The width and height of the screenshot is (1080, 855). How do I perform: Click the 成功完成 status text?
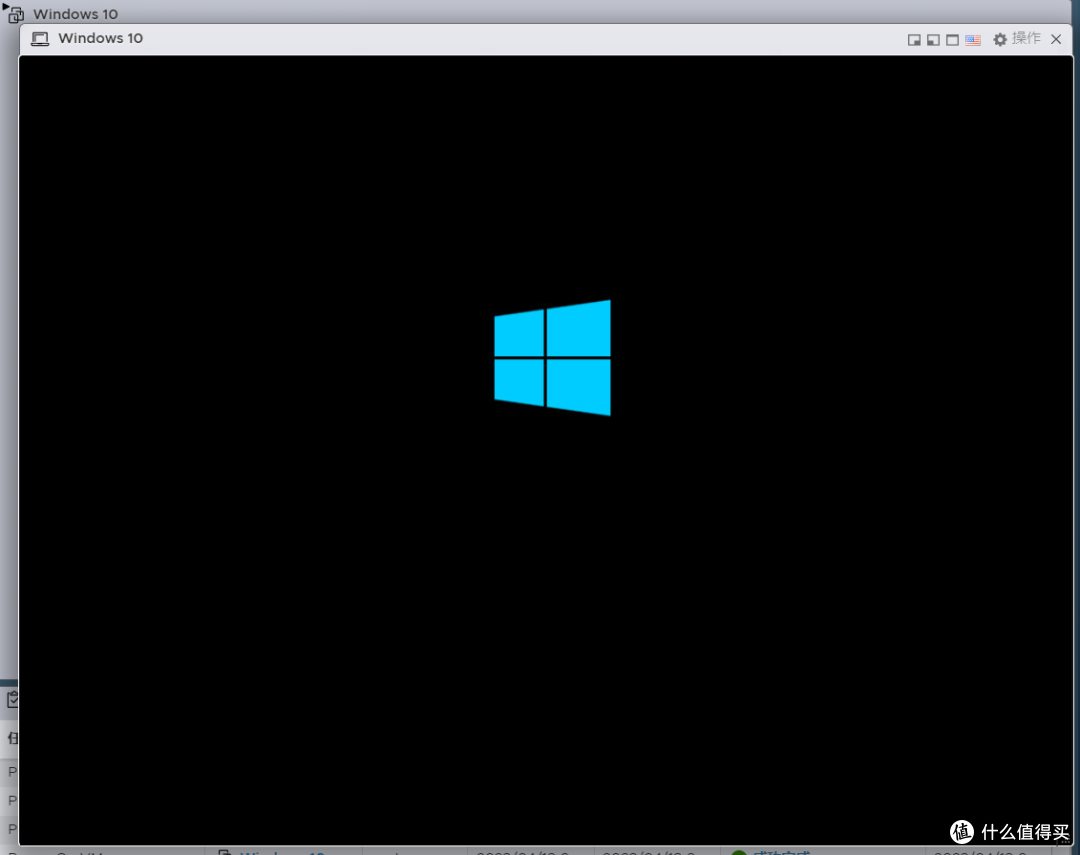tap(782, 852)
